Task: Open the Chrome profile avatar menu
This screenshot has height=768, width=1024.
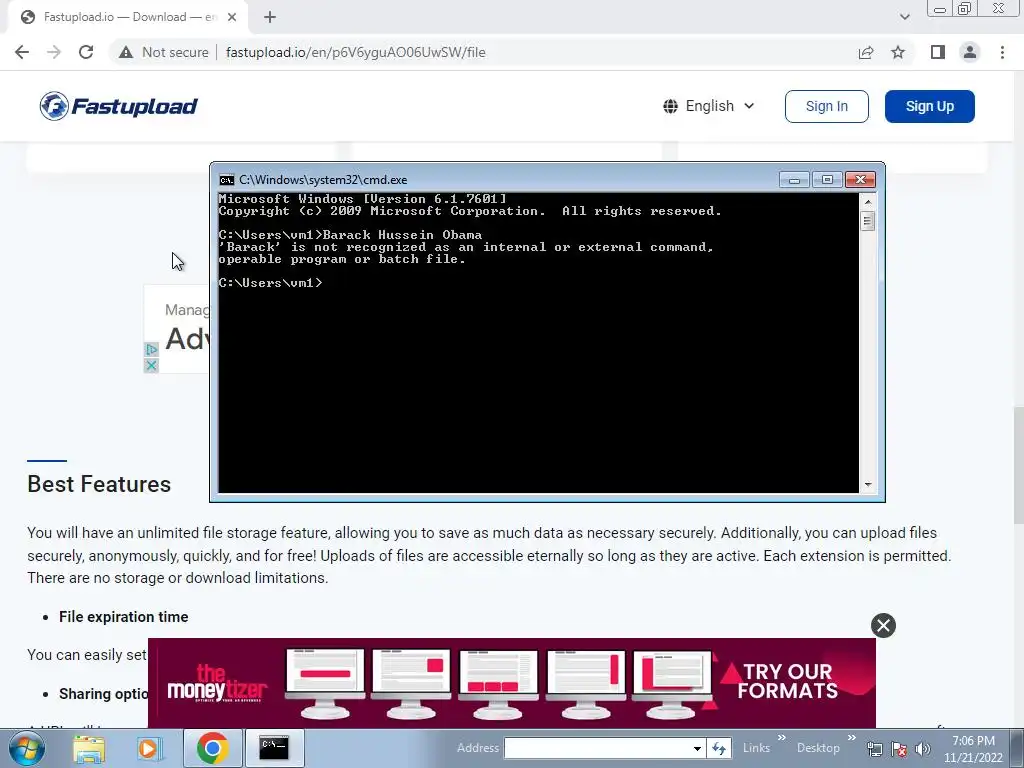Action: pos(970,52)
